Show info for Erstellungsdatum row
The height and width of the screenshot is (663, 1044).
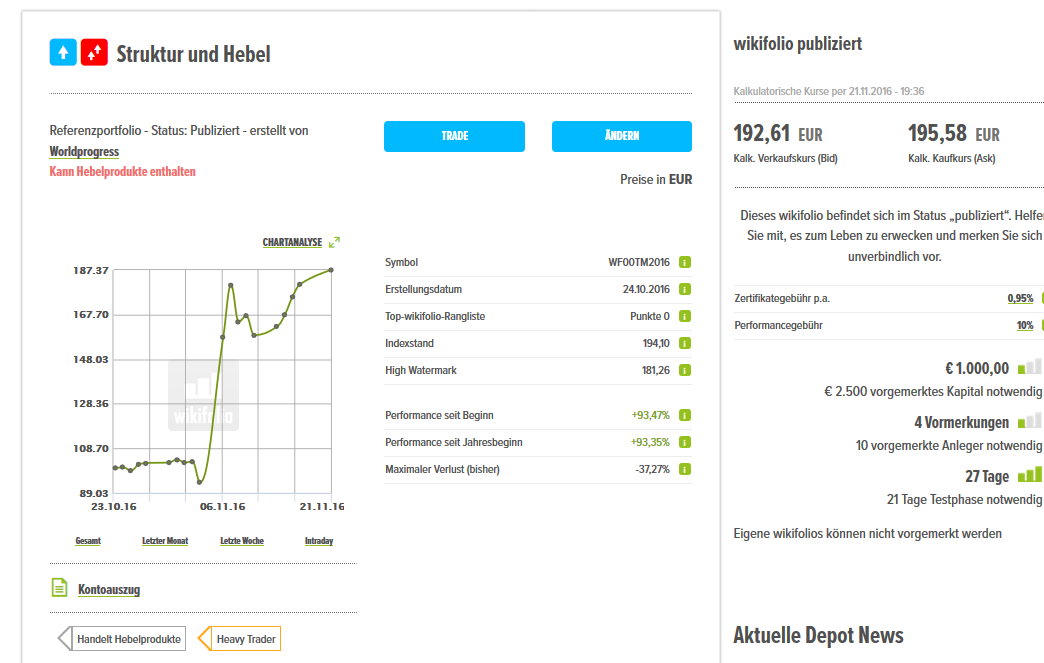pyautogui.click(x=685, y=290)
